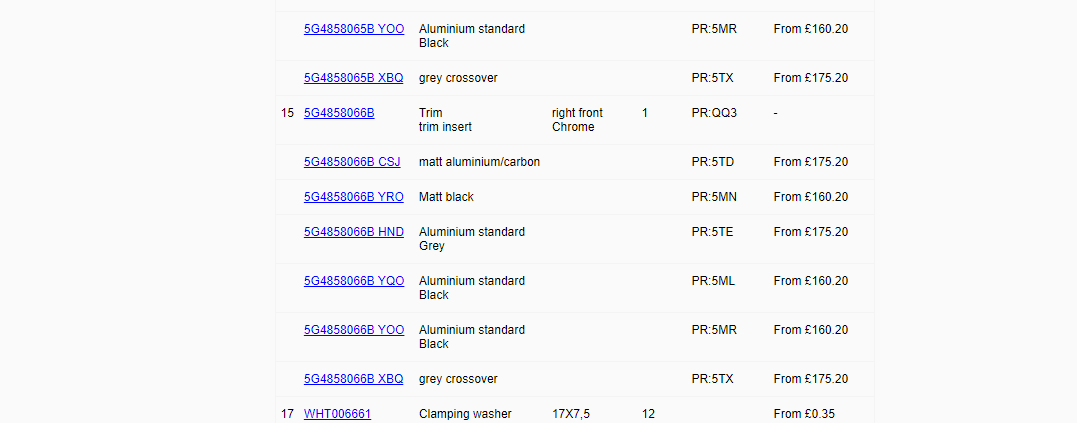The image size is (1077, 423).
Task: Open the 5G4858066B Trim part link
Action: click(x=339, y=113)
